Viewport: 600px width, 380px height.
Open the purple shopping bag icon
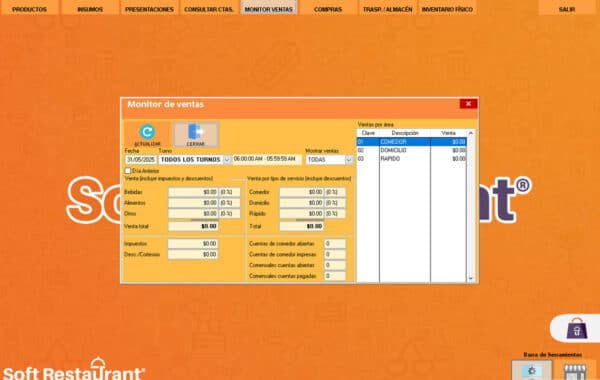click(x=577, y=329)
